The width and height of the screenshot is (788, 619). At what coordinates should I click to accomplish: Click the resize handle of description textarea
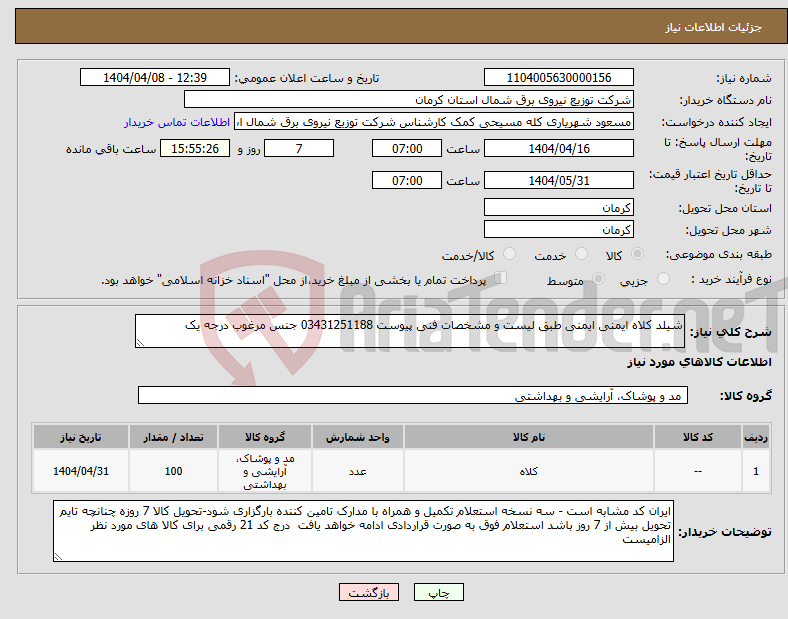click(x=140, y=343)
